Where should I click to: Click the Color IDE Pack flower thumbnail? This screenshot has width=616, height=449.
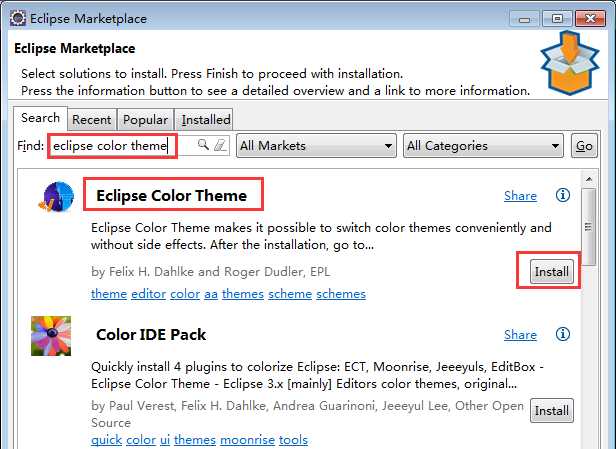tap(51, 336)
